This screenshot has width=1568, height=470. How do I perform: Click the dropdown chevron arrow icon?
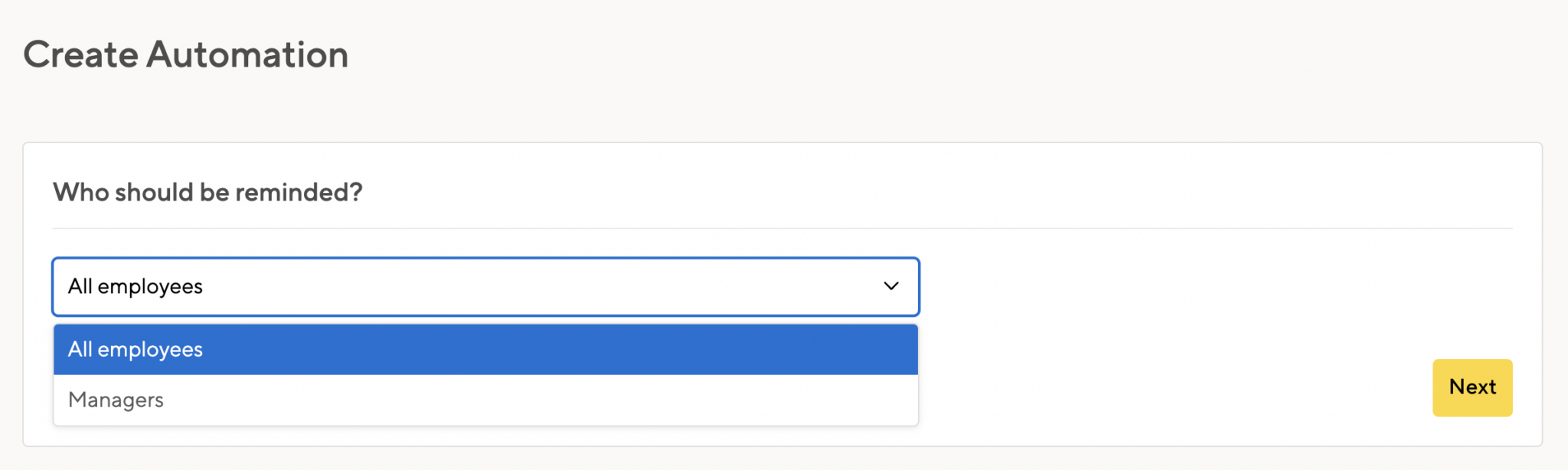click(x=891, y=286)
